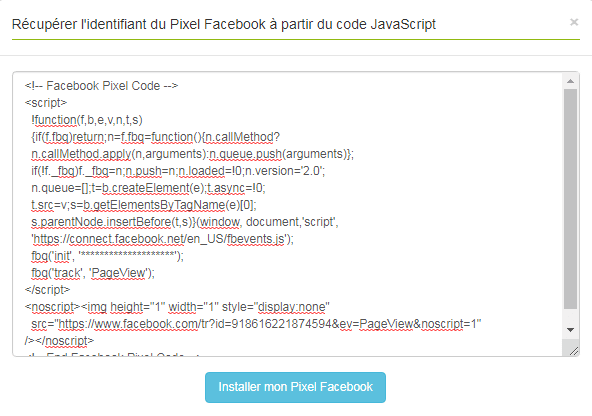Screen dimensions: 592x416
Task: Click the connect.facebook.net fbevents.js URL
Action: tap(162, 239)
